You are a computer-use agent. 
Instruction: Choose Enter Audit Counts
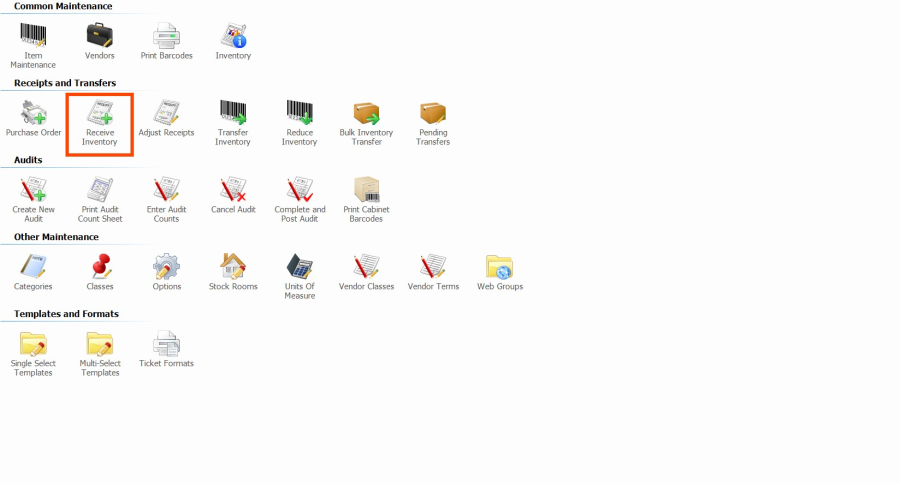(166, 190)
